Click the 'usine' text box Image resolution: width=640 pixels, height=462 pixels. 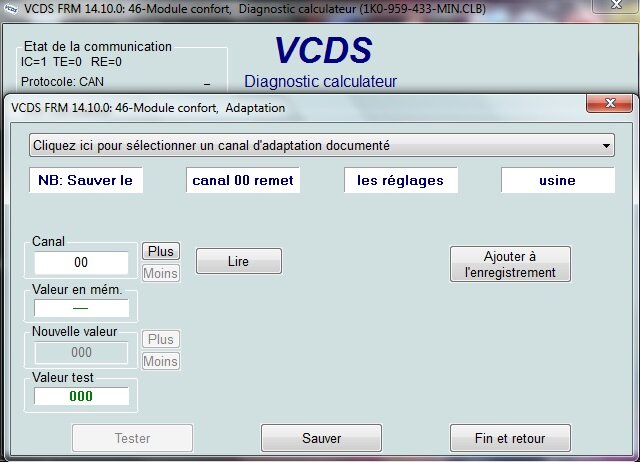point(558,180)
